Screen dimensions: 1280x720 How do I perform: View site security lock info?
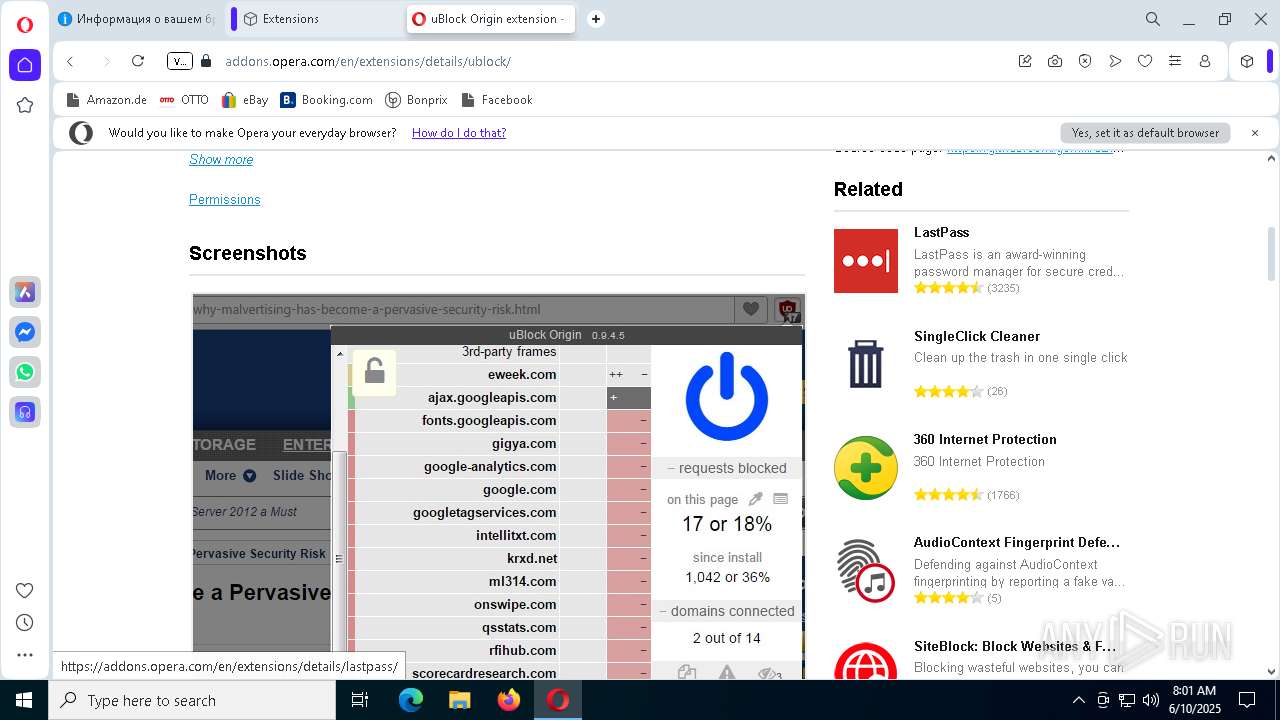206,61
